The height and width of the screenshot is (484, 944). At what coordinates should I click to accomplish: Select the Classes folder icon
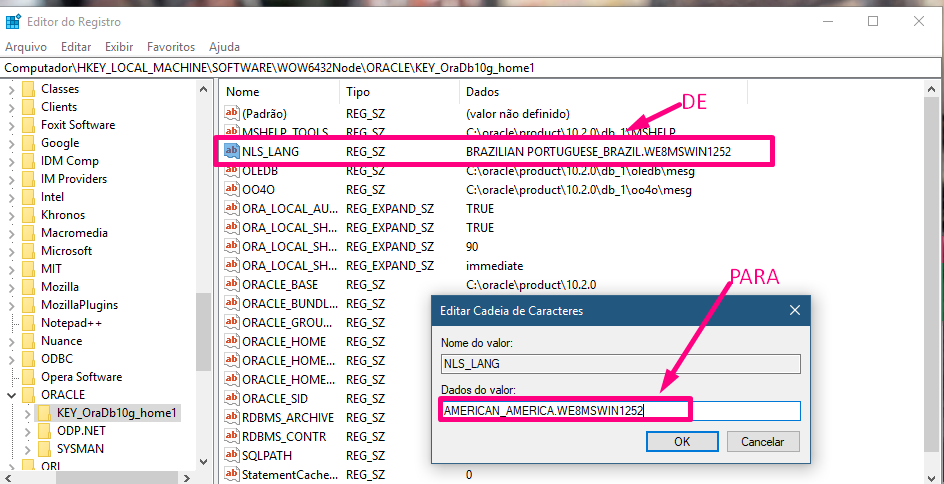pos(28,89)
